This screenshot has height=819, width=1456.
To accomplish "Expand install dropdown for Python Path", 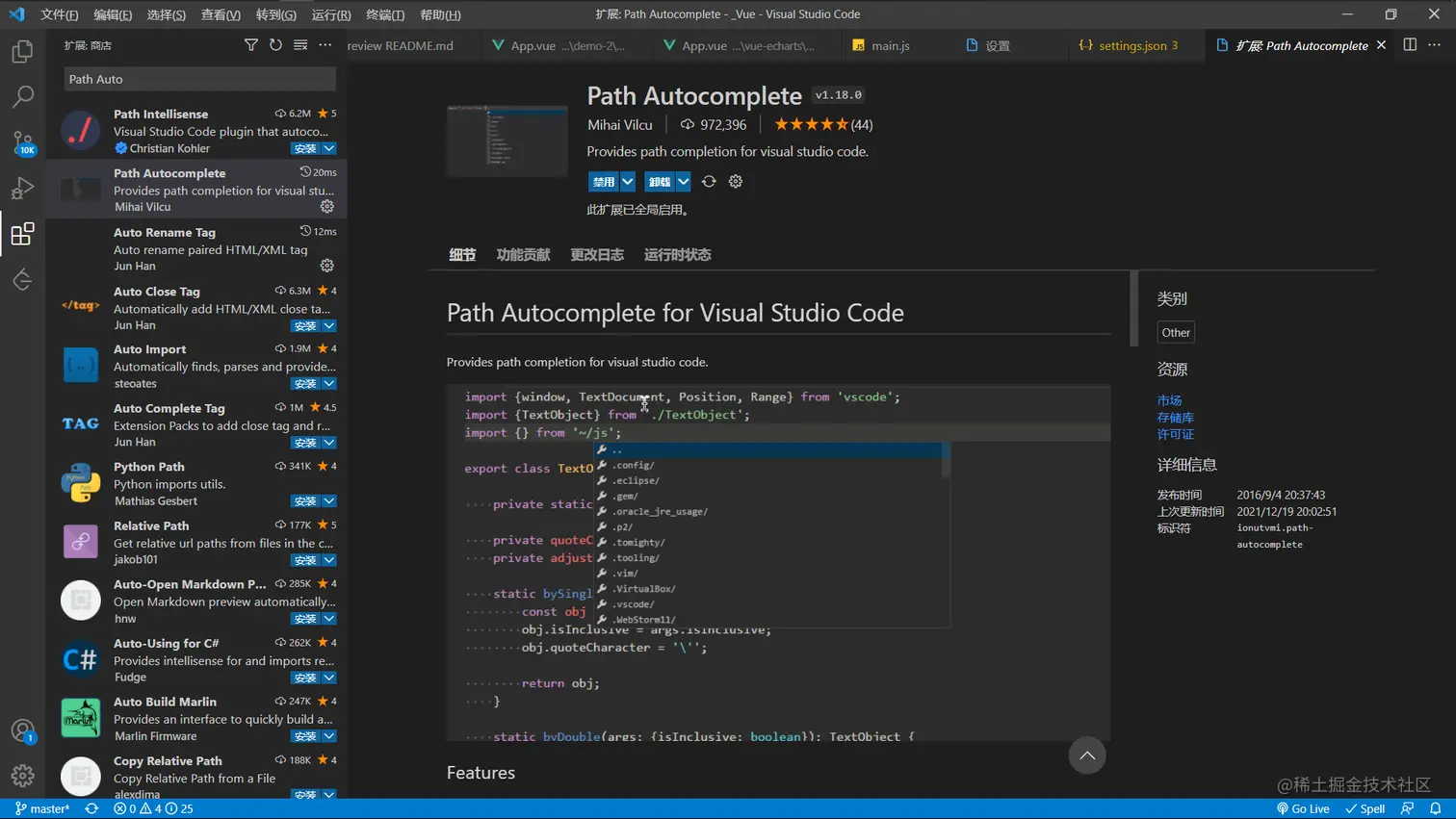I will pos(329,501).
